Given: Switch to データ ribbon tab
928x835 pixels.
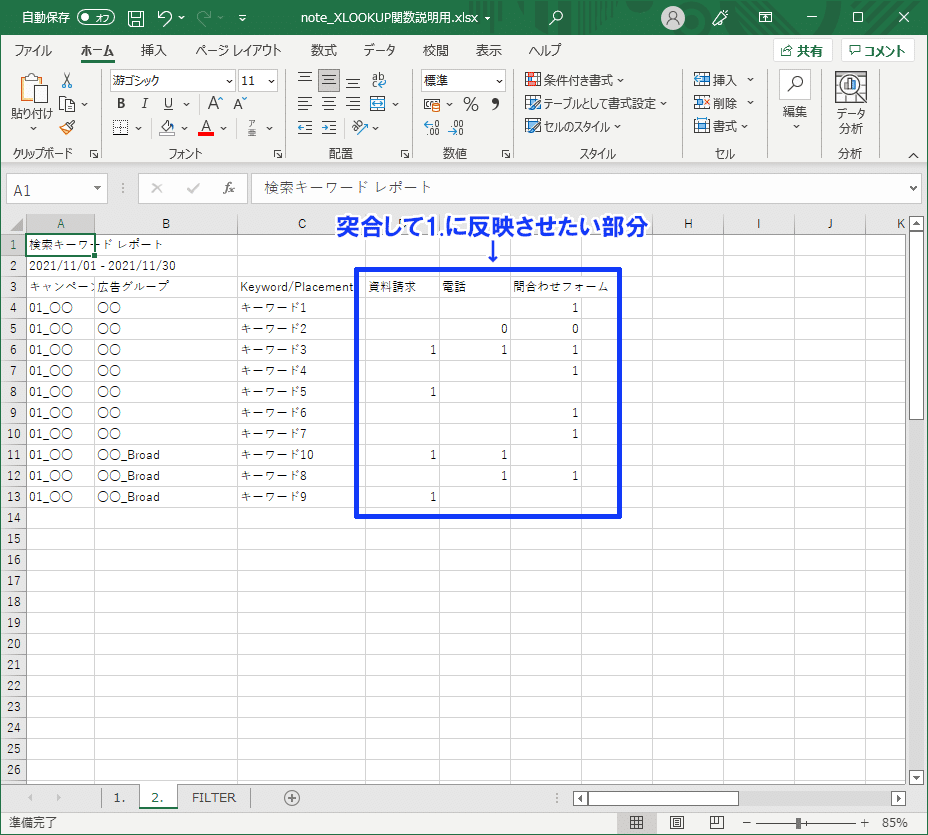Looking at the screenshot, I should click(x=379, y=51).
